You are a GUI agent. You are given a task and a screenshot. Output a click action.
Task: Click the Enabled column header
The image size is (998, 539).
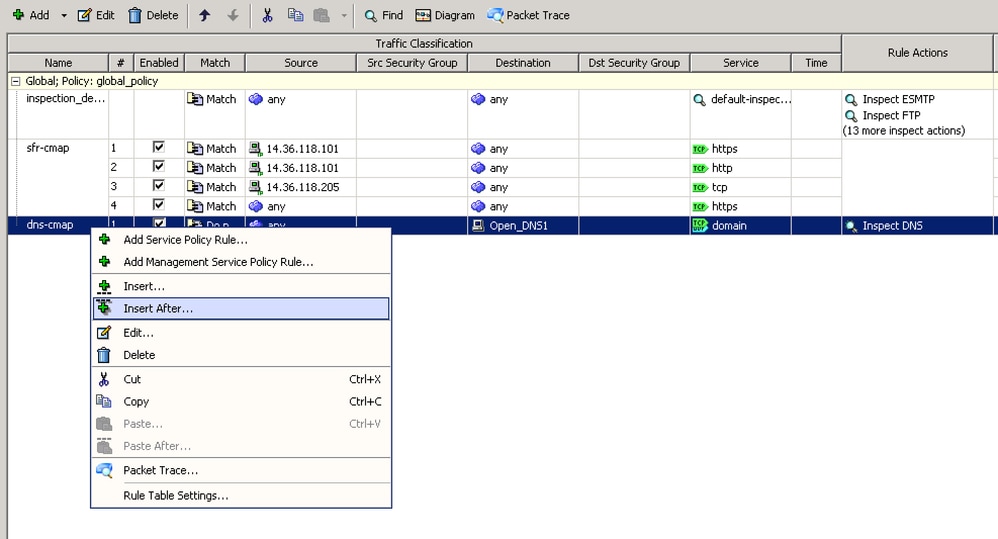(159, 63)
